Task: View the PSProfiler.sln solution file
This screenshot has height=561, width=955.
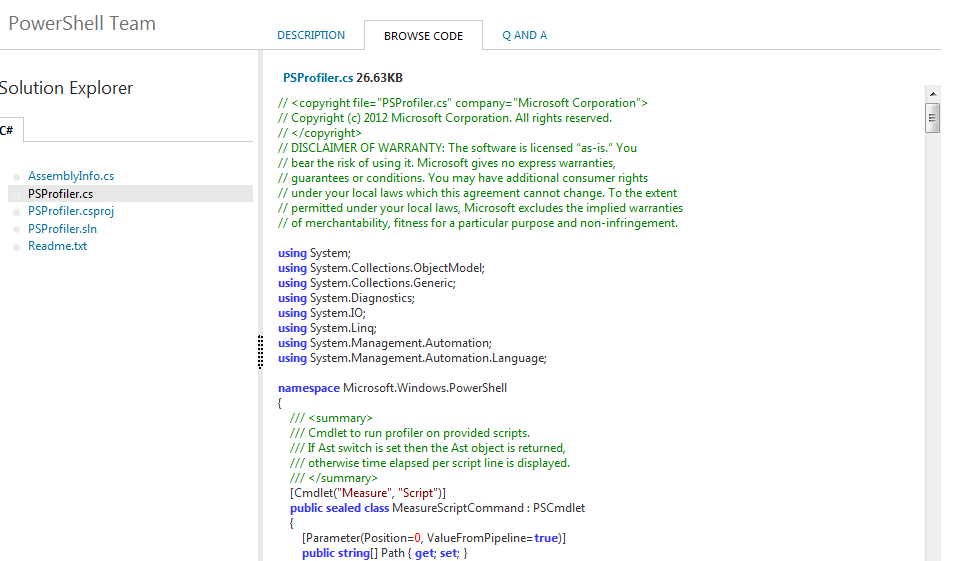Action: [62, 229]
